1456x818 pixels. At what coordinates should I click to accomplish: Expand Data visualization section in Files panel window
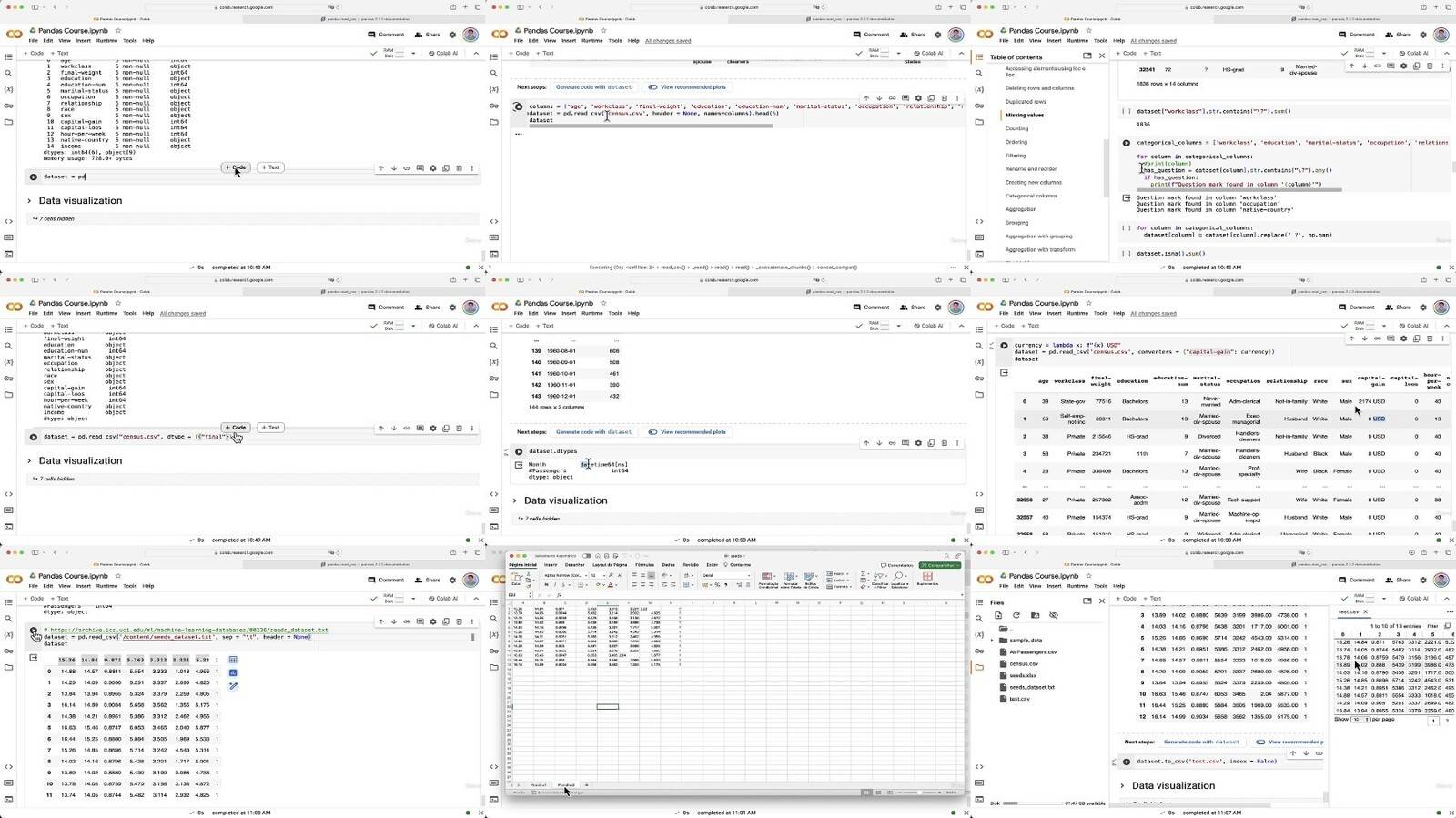[1122, 786]
